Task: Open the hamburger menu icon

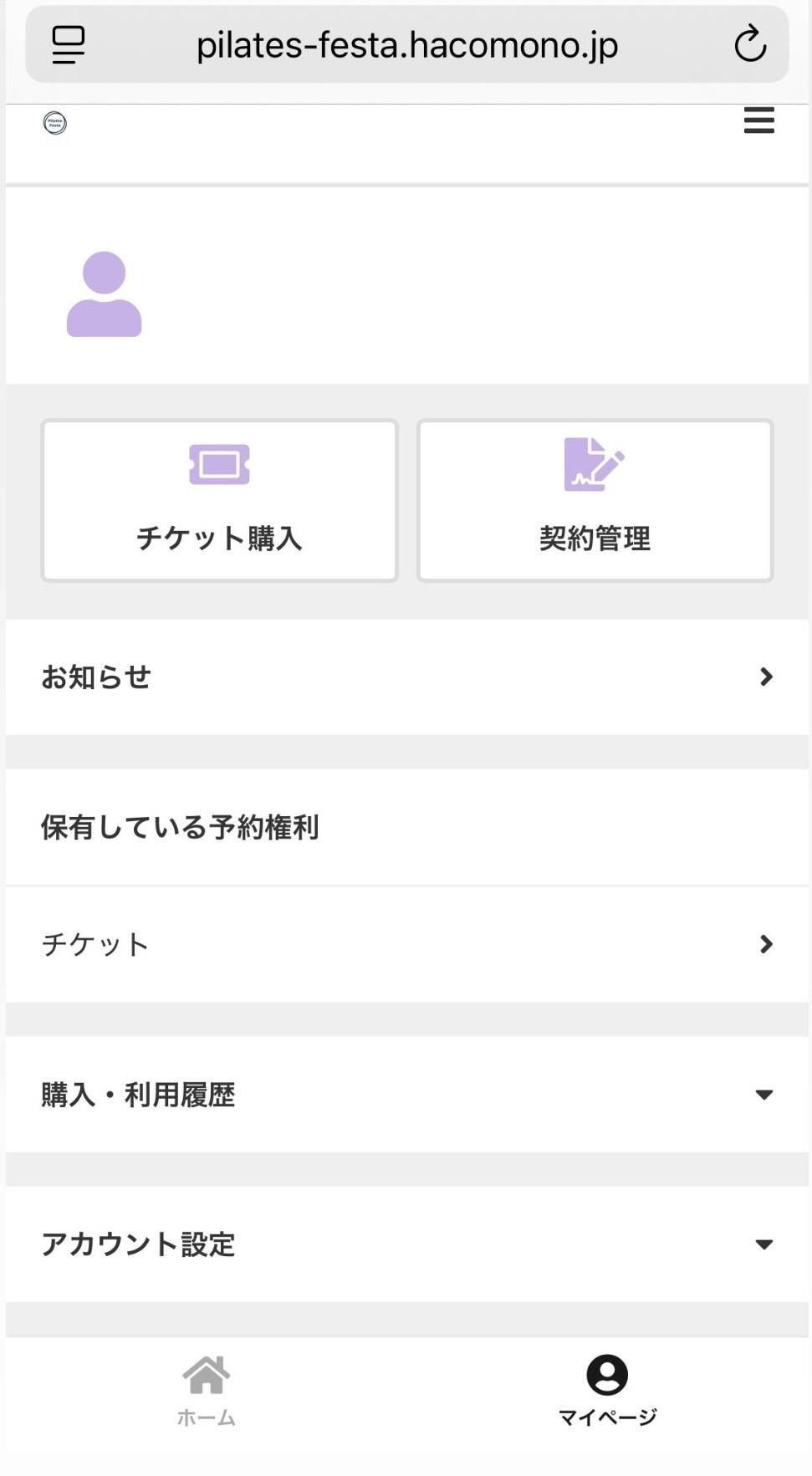Action: [x=758, y=120]
